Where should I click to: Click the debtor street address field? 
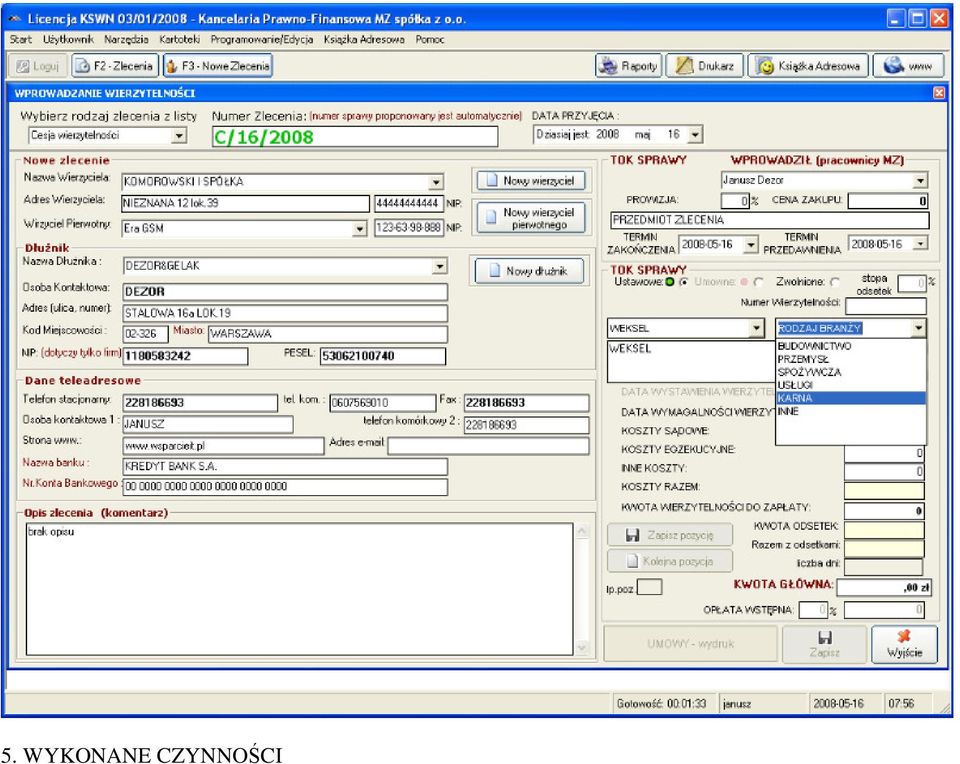pos(285,313)
